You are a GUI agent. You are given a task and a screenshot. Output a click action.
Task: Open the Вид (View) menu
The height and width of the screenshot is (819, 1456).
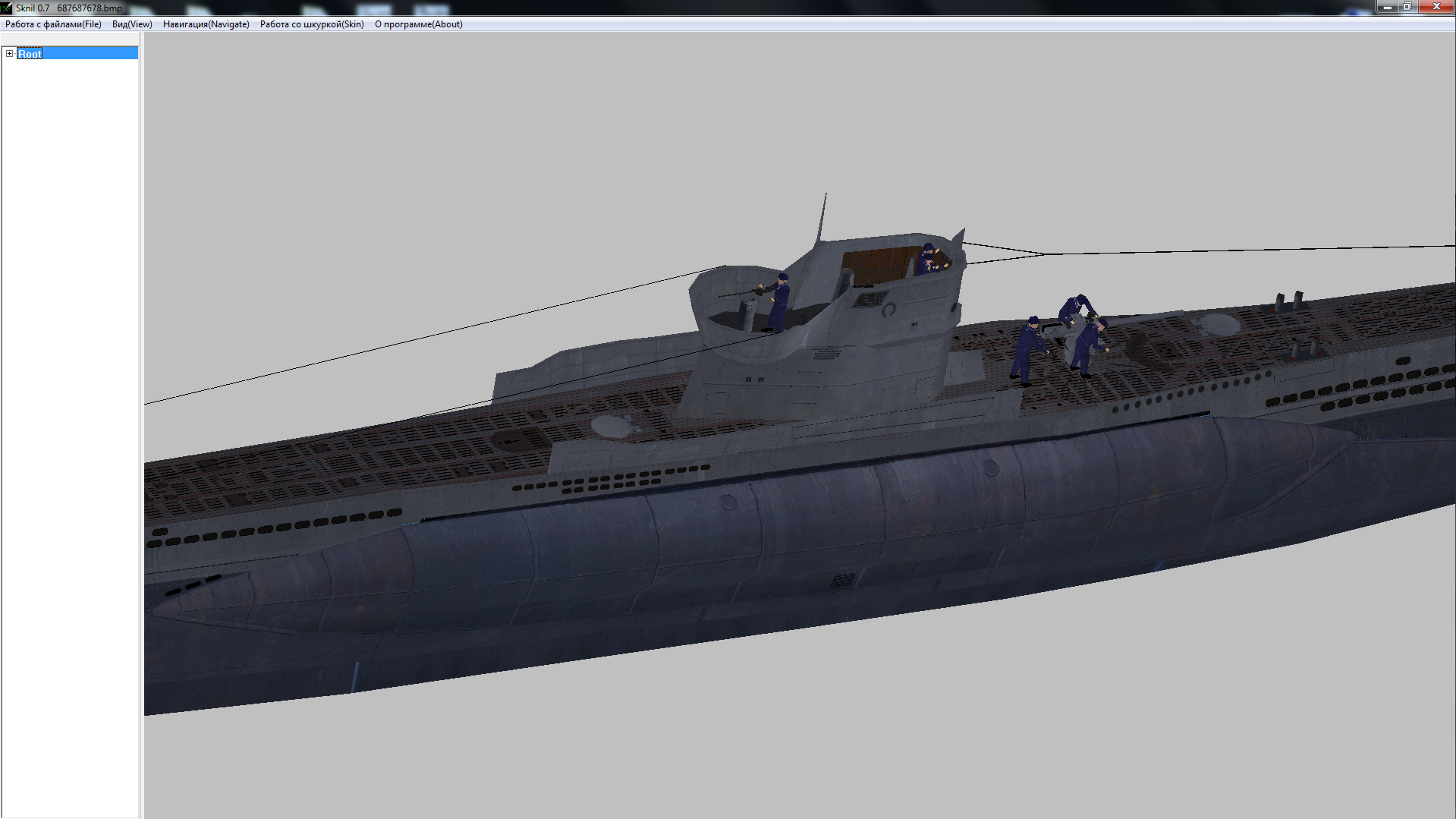(132, 24)
